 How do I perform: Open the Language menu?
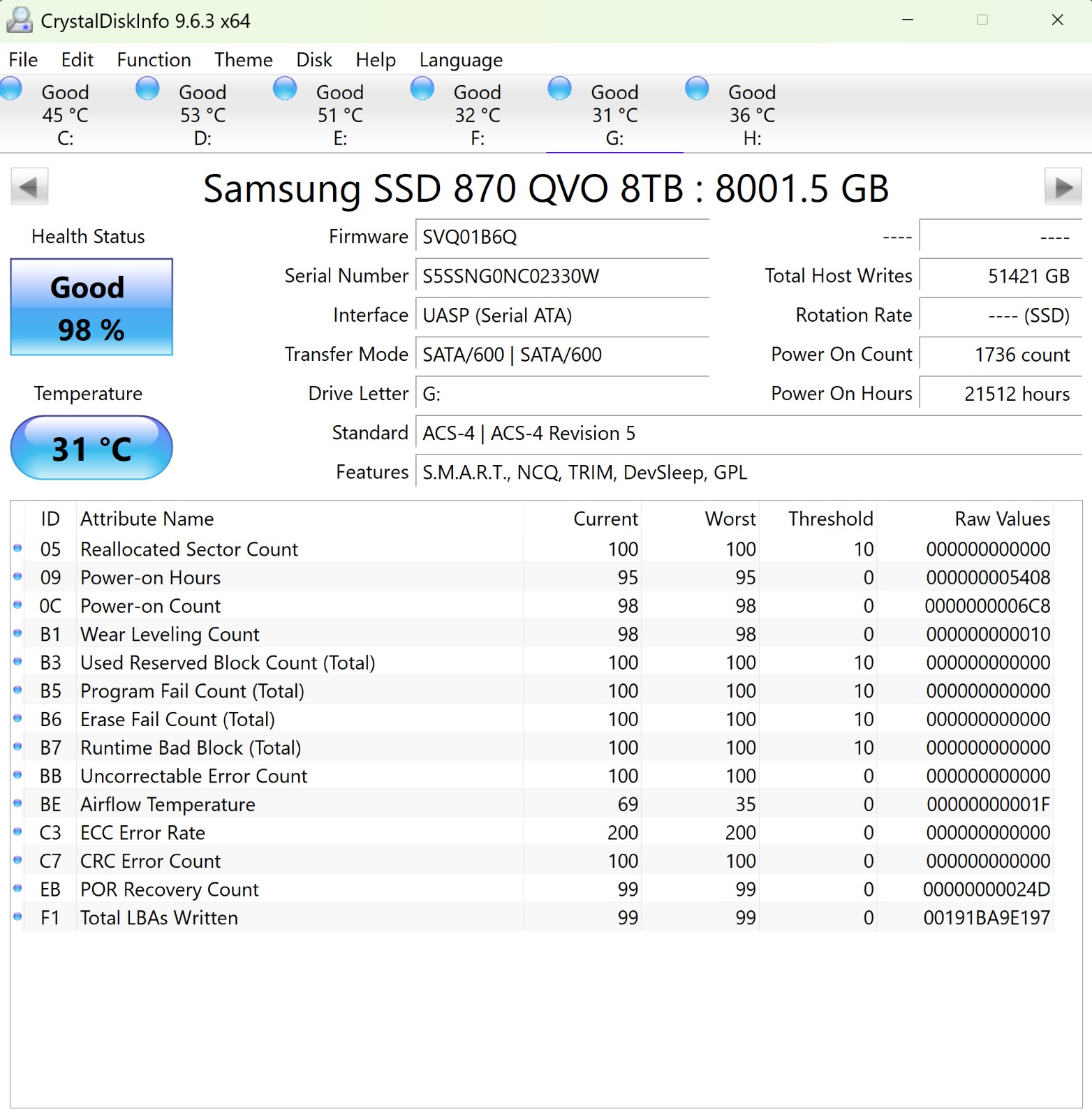461,60
